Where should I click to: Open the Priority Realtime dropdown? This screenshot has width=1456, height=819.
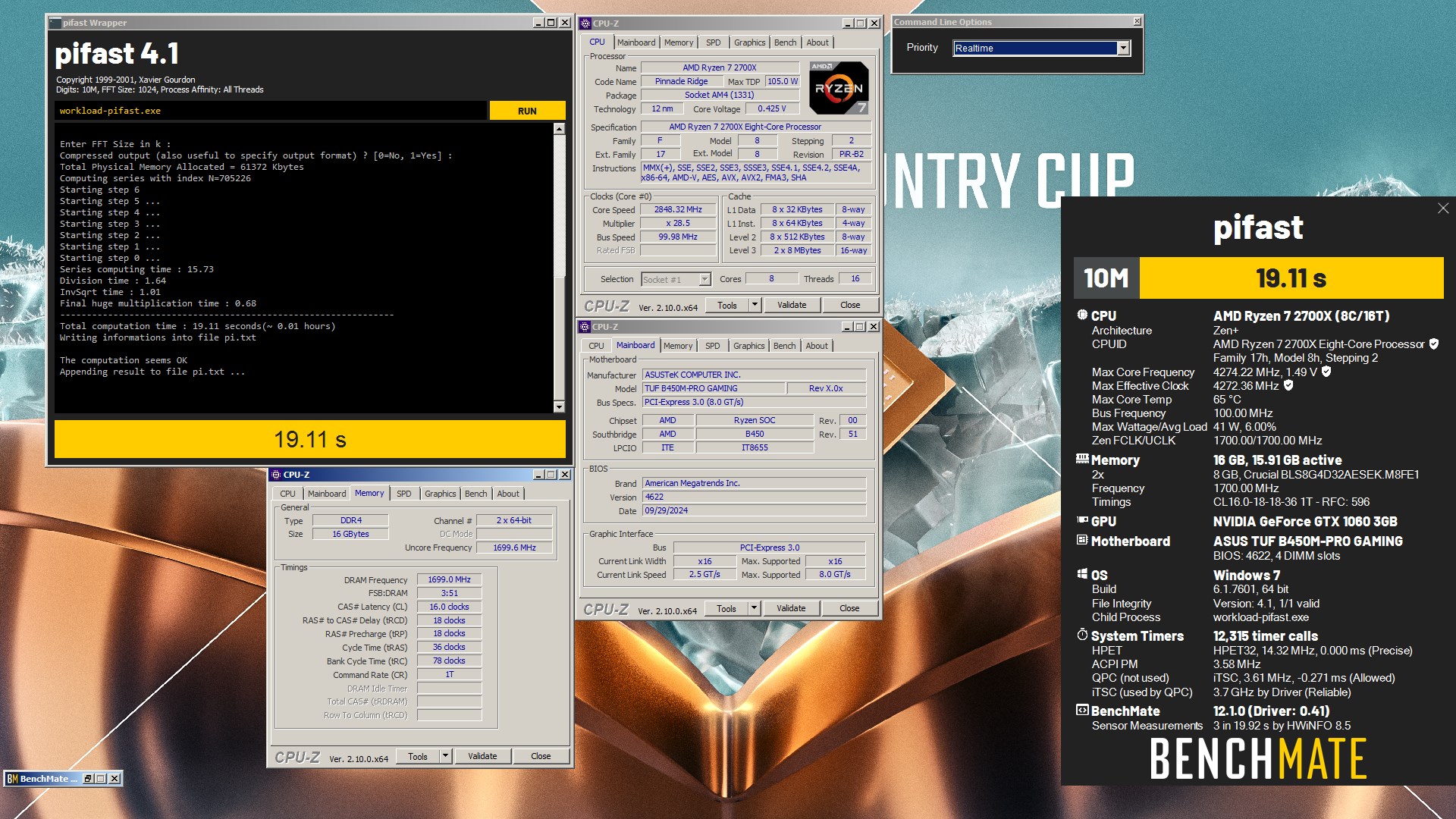1123,49
